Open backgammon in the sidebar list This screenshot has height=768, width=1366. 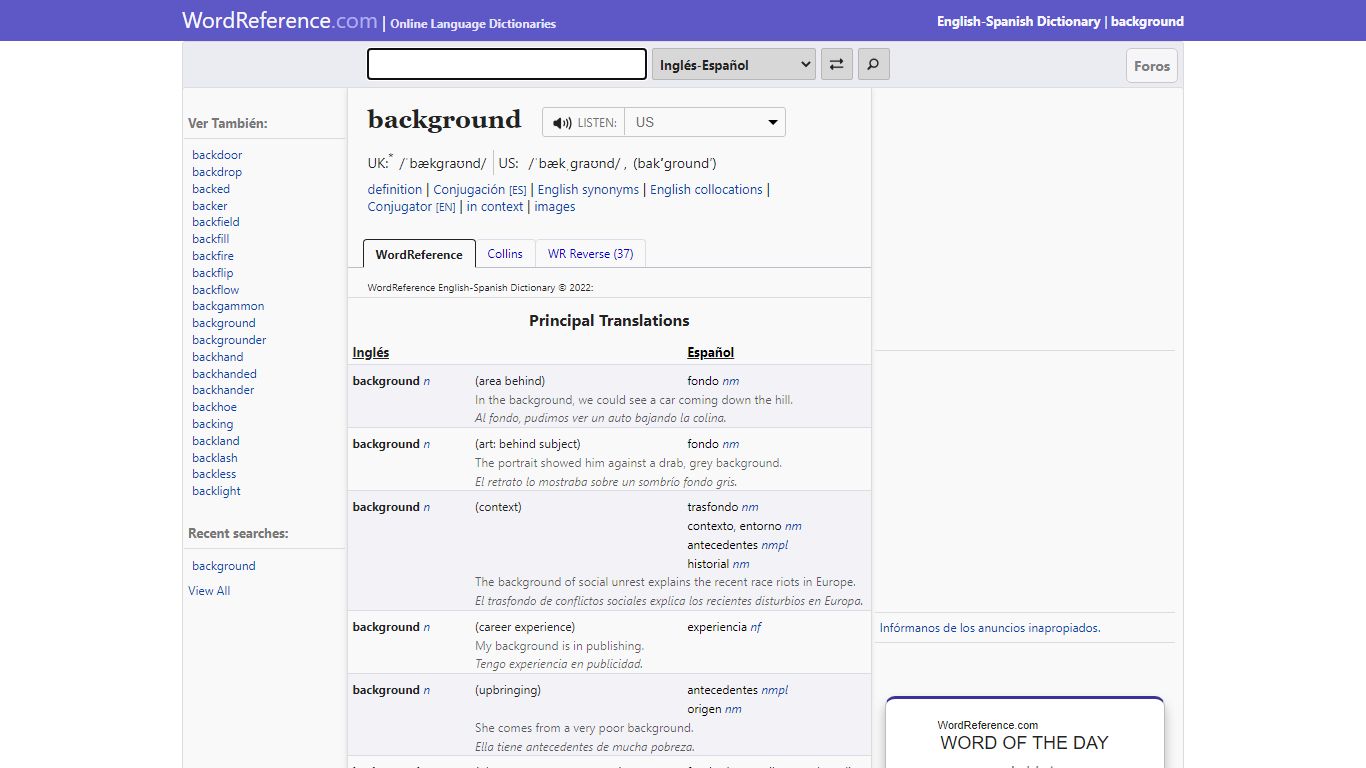click(x=228, y=306)
